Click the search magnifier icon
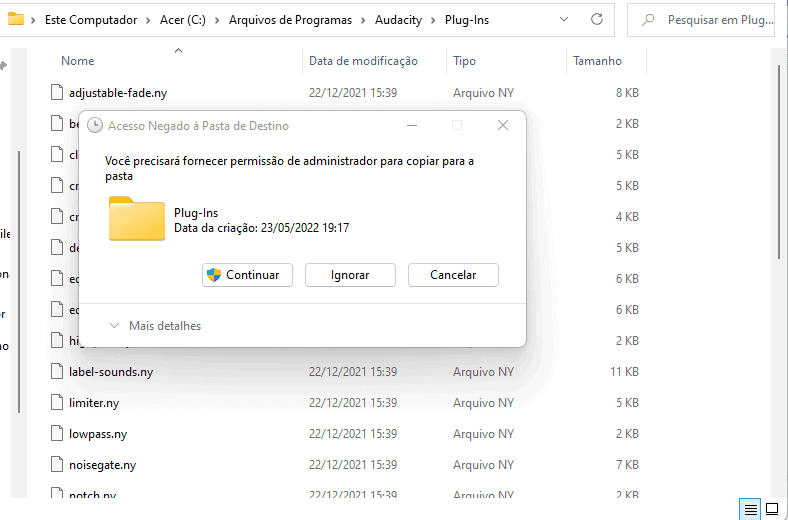 click(x=648, y=20)
